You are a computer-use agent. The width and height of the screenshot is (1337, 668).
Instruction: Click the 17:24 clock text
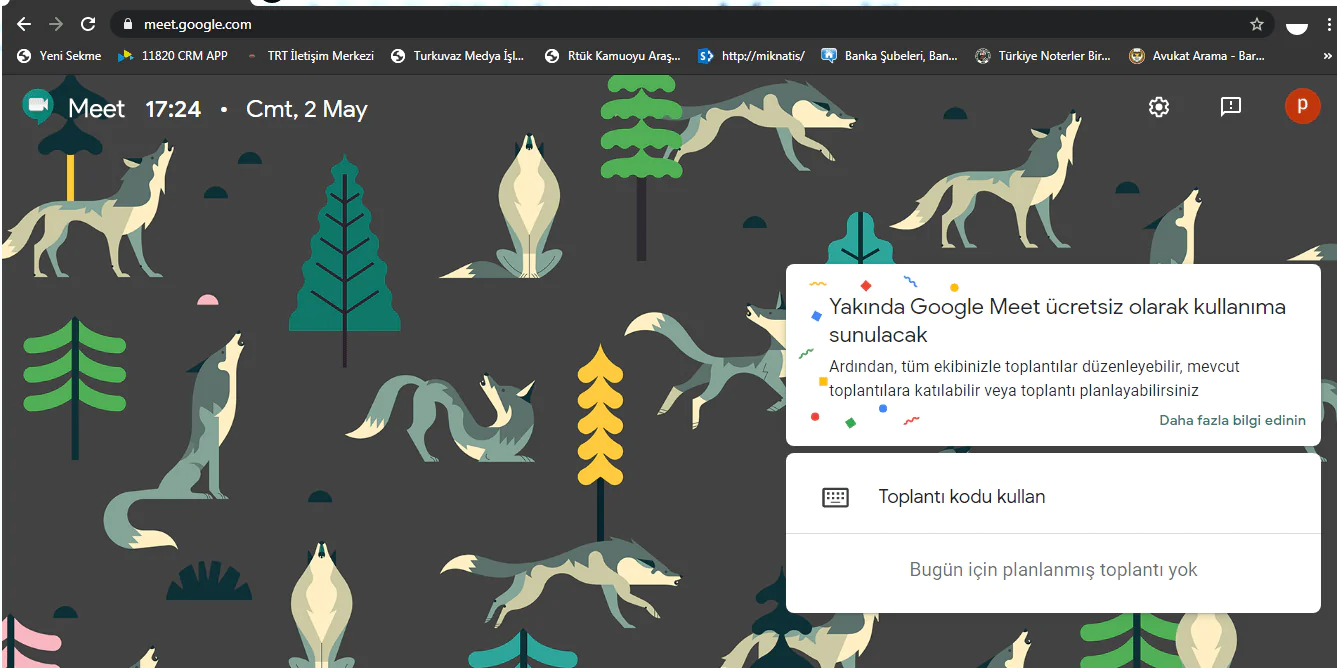pos(173,109)
